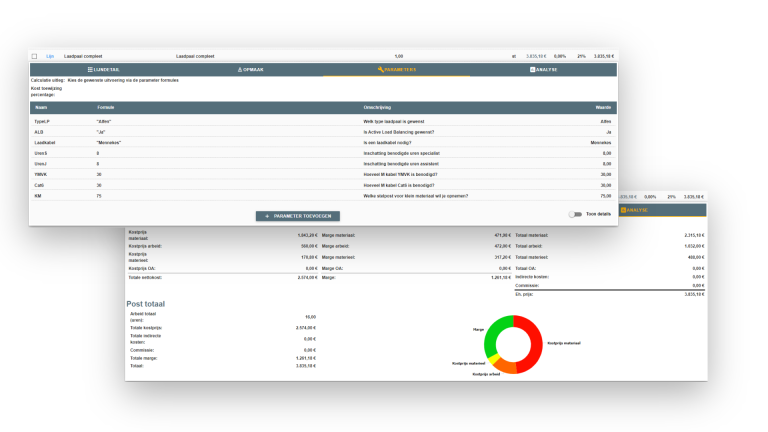This screenshot has width=768, height=432.
Task: Click the list icon on the Lijndetail tab
Action: pos(91,70)
